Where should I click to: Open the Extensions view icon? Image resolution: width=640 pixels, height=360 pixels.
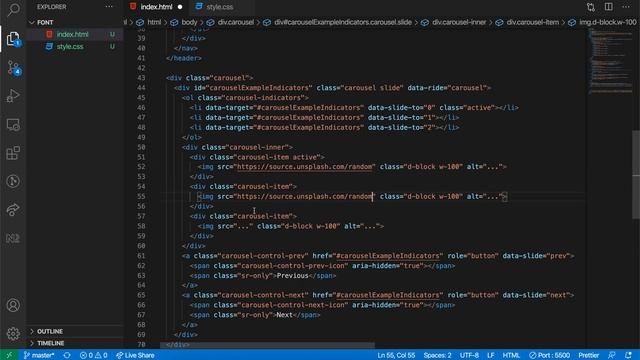click(x=13, y=153)
